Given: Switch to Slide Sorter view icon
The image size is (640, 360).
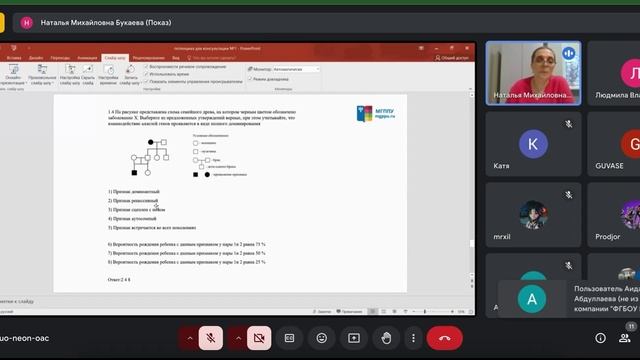Looking at the screenshot, I should pyautogui.click(x=383, y=311).
